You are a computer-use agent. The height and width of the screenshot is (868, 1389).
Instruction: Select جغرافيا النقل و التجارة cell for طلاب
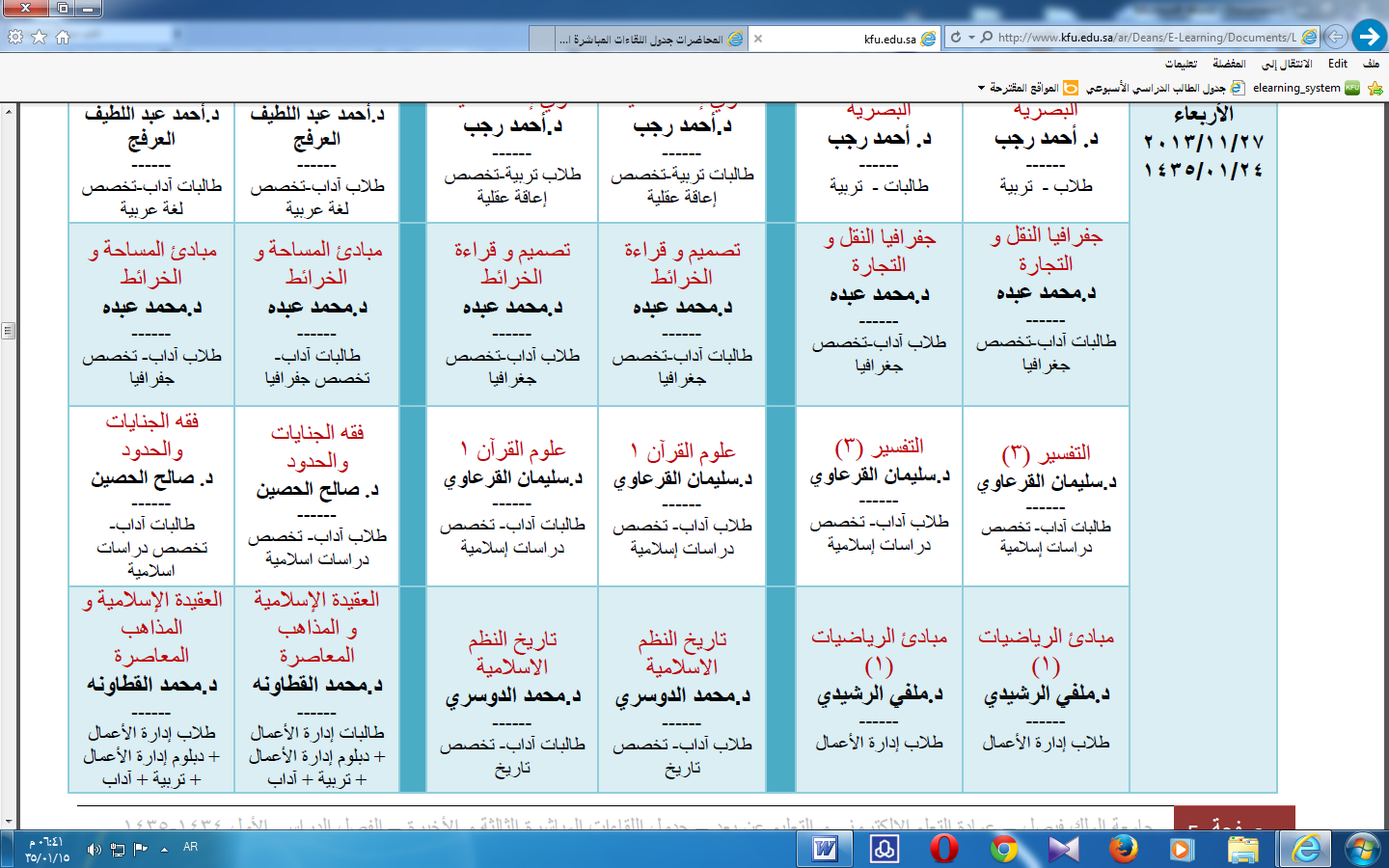(x=879, y=313)
